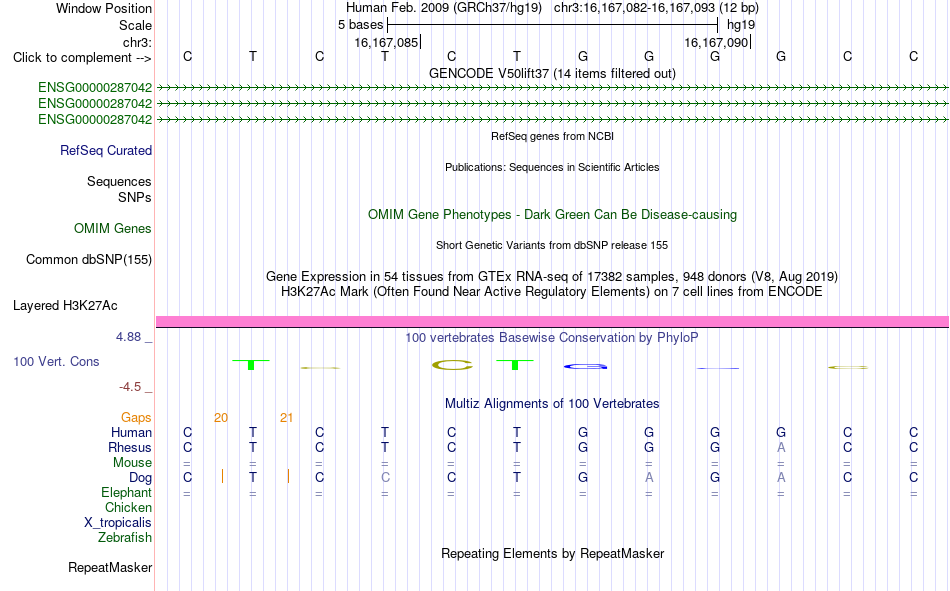Click the -4.5 PhyloP lower limit value

[130, 387]
